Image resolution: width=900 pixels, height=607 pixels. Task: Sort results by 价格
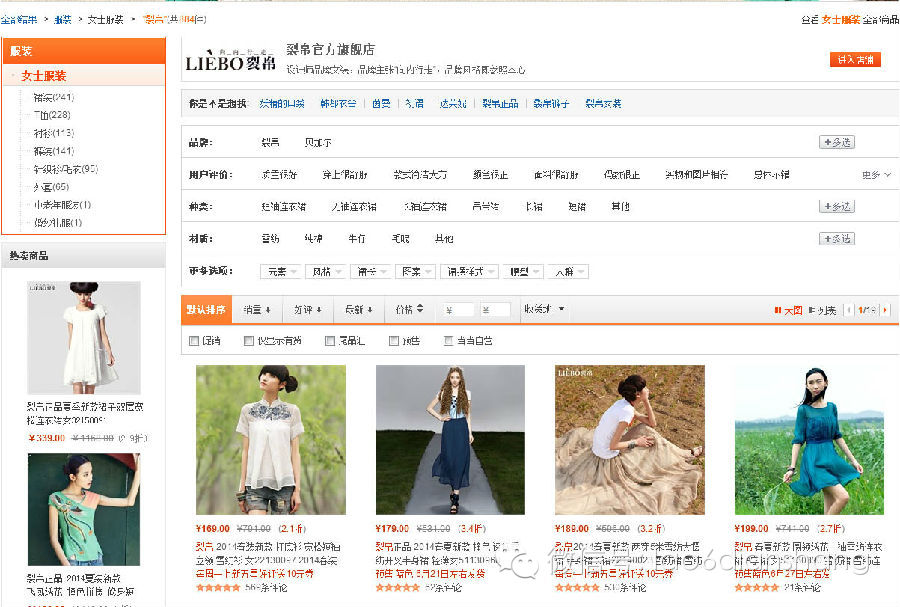(x=409, y=310)
